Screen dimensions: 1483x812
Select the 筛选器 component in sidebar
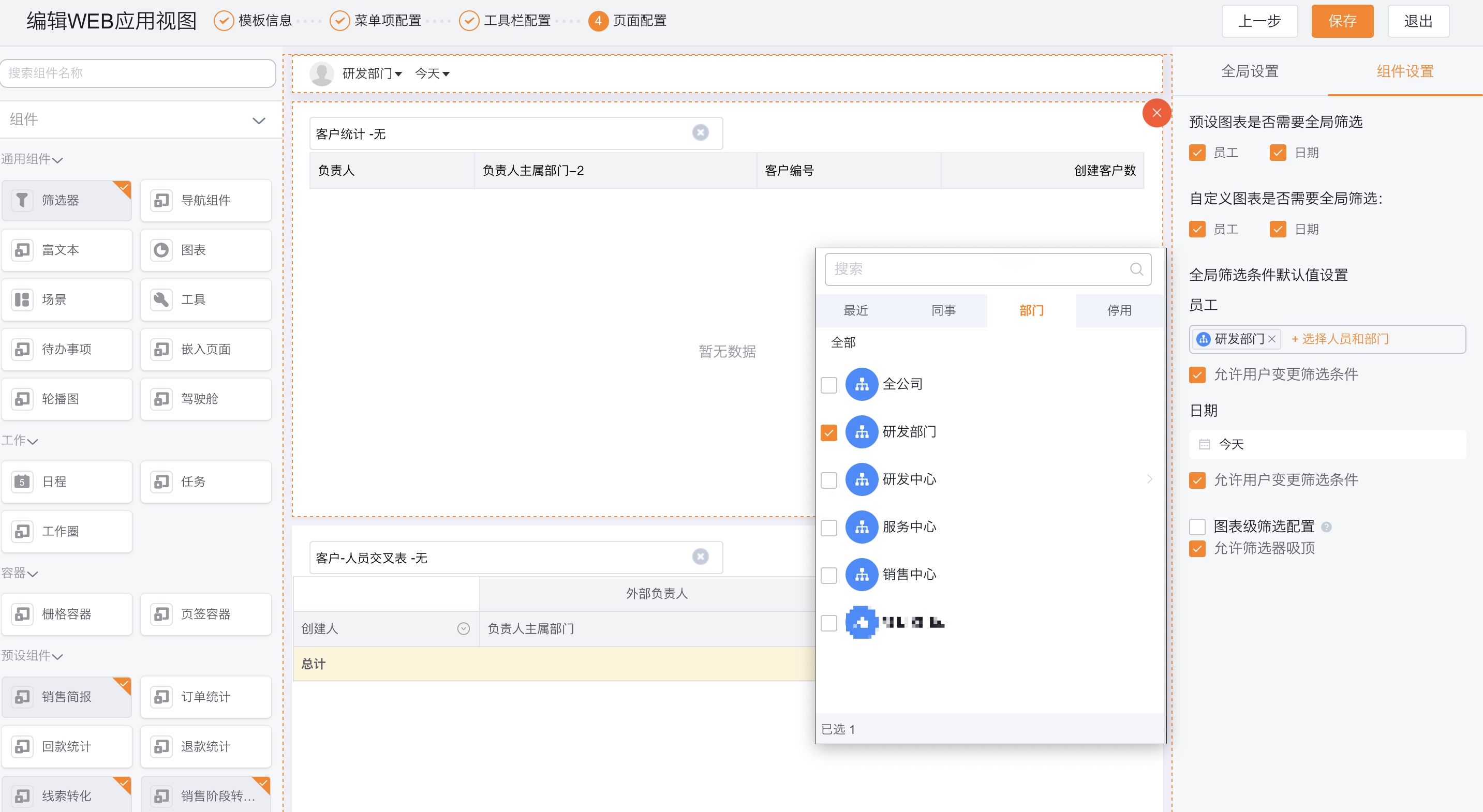66,200
